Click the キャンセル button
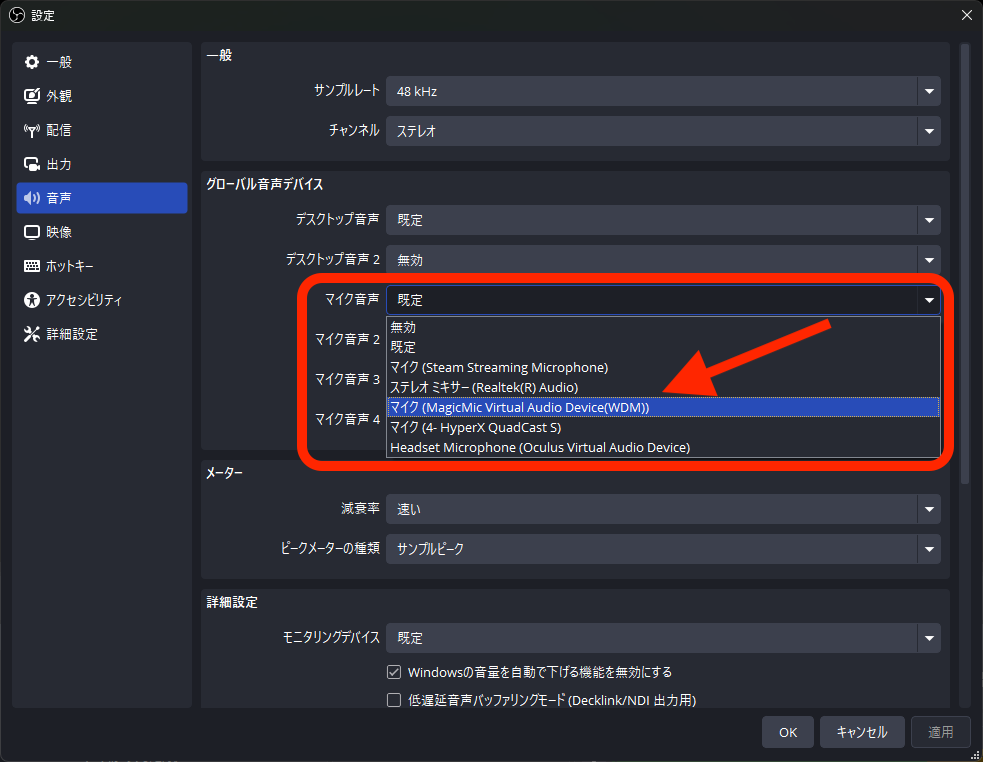Image resolution: width=983 pixels, height=762 pixels. (x=862, y=732)
